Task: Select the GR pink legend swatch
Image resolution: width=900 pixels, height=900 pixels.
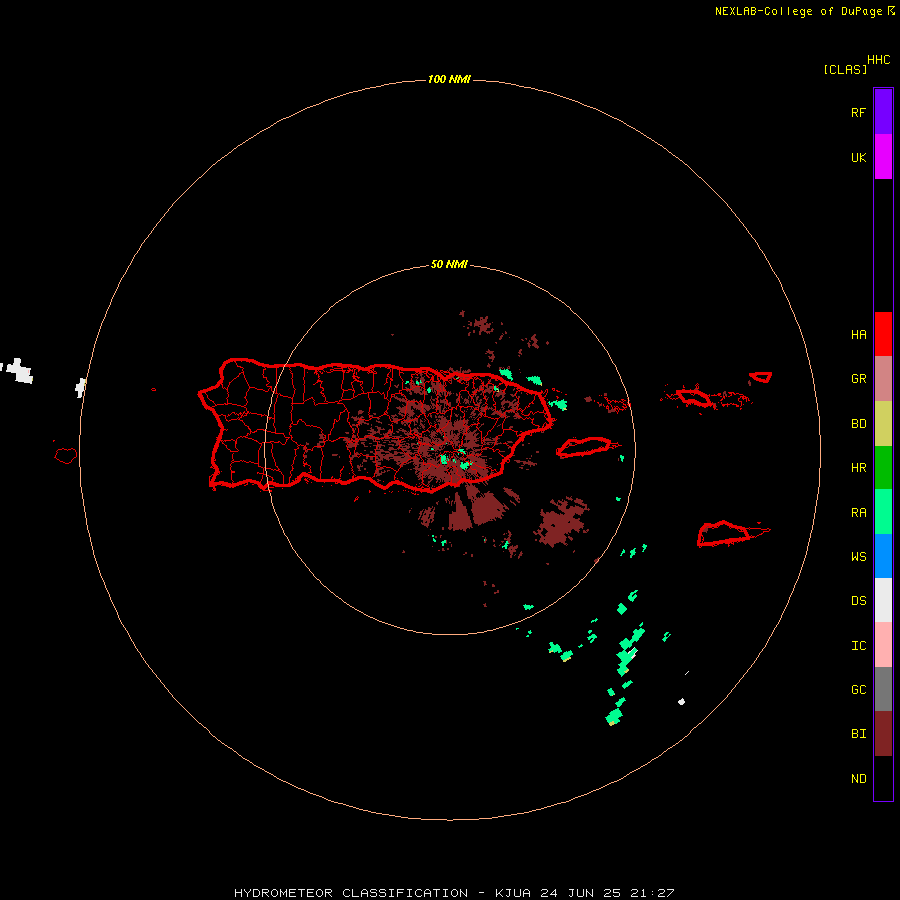Action: 883,379
